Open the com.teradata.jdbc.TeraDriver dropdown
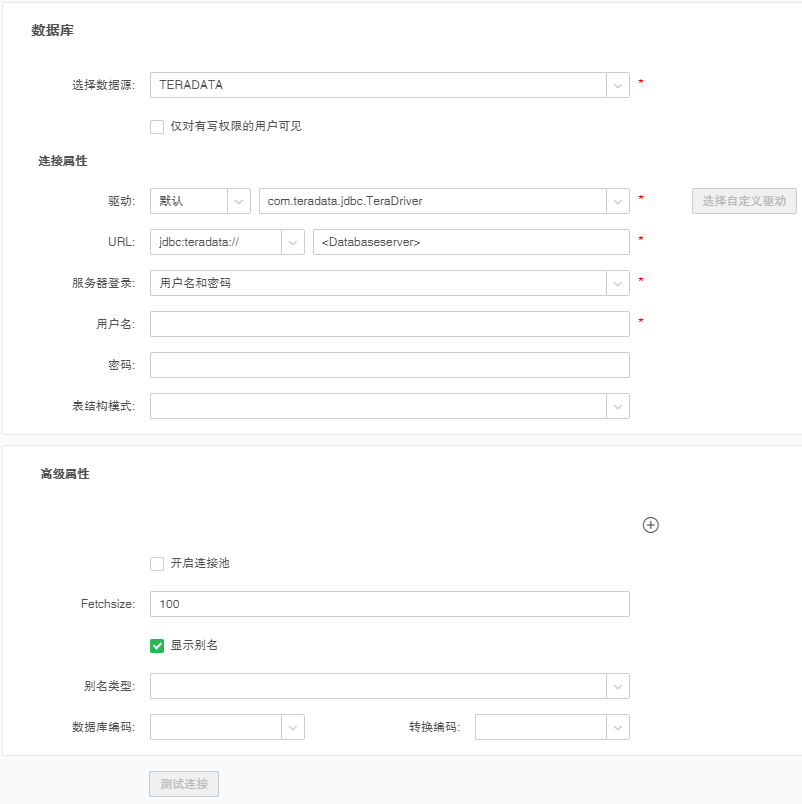 tap(618, 201)
